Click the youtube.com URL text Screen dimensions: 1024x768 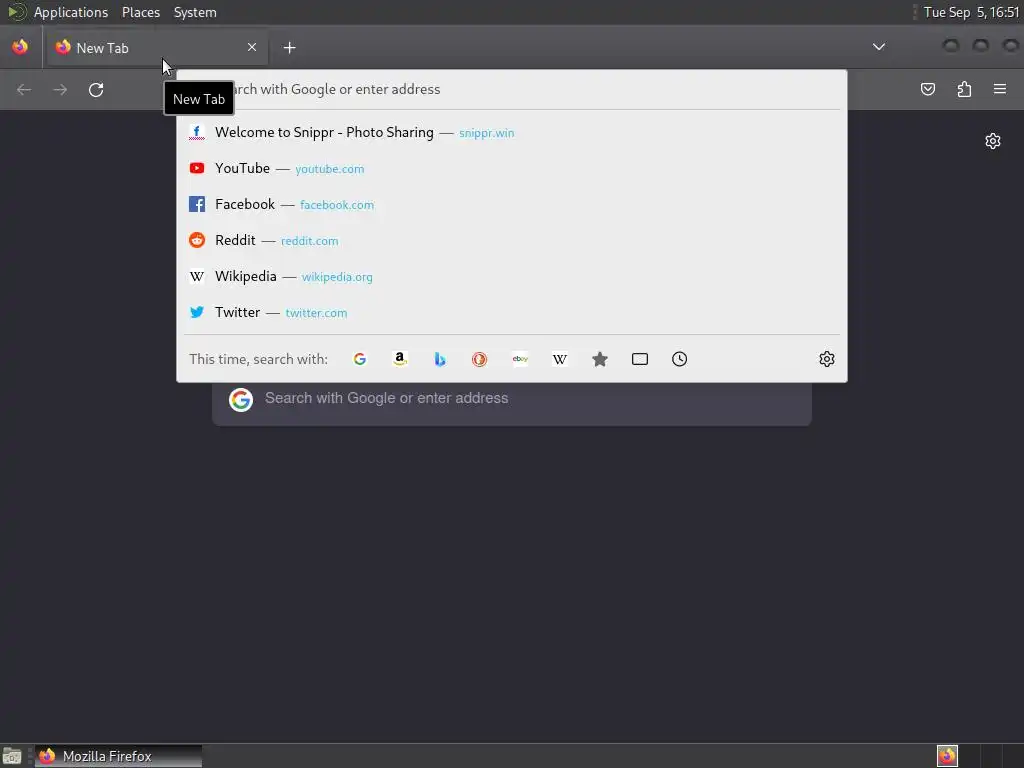click(330, 169)
